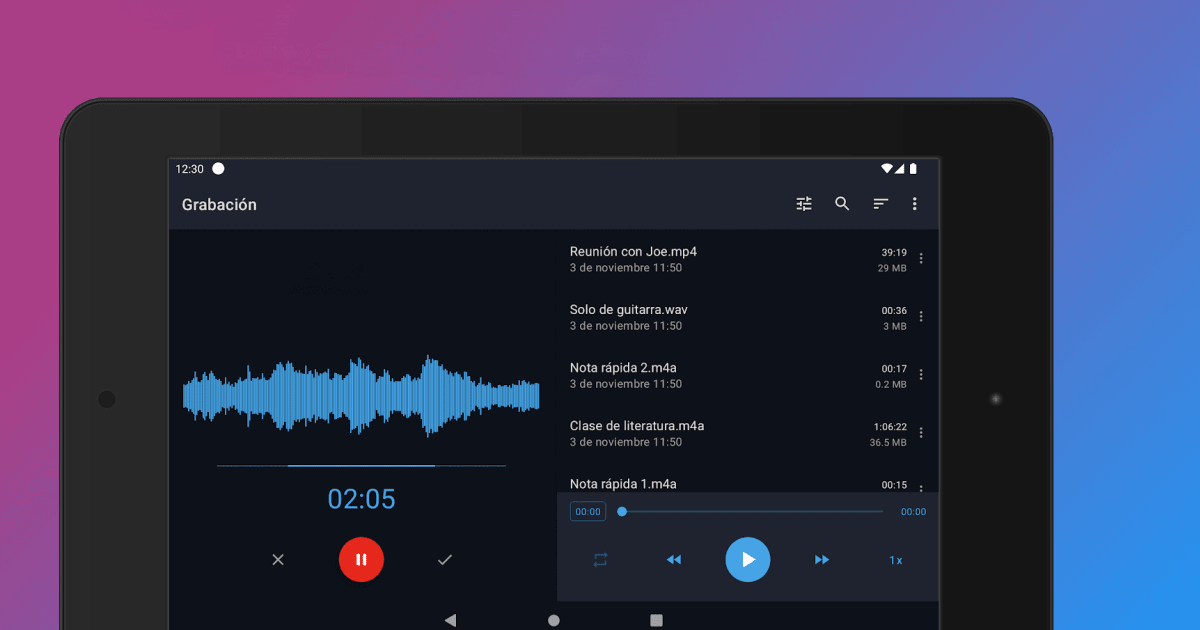Skip backward in playback
This screenshot has width=1200, height=630.
point(673,560)
